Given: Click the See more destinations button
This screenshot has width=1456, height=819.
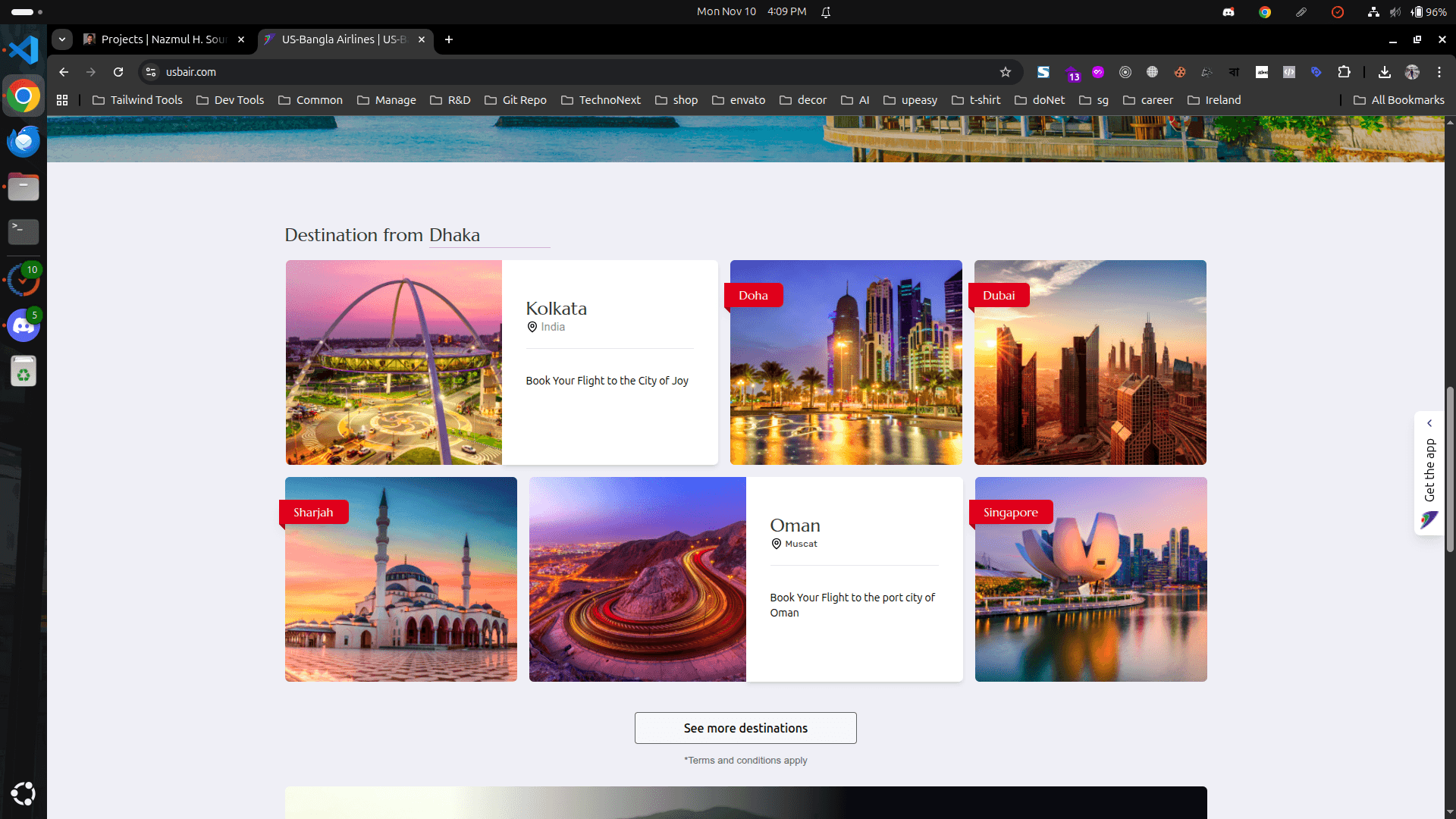Looking at the screenshot, I should coord(745,727).
